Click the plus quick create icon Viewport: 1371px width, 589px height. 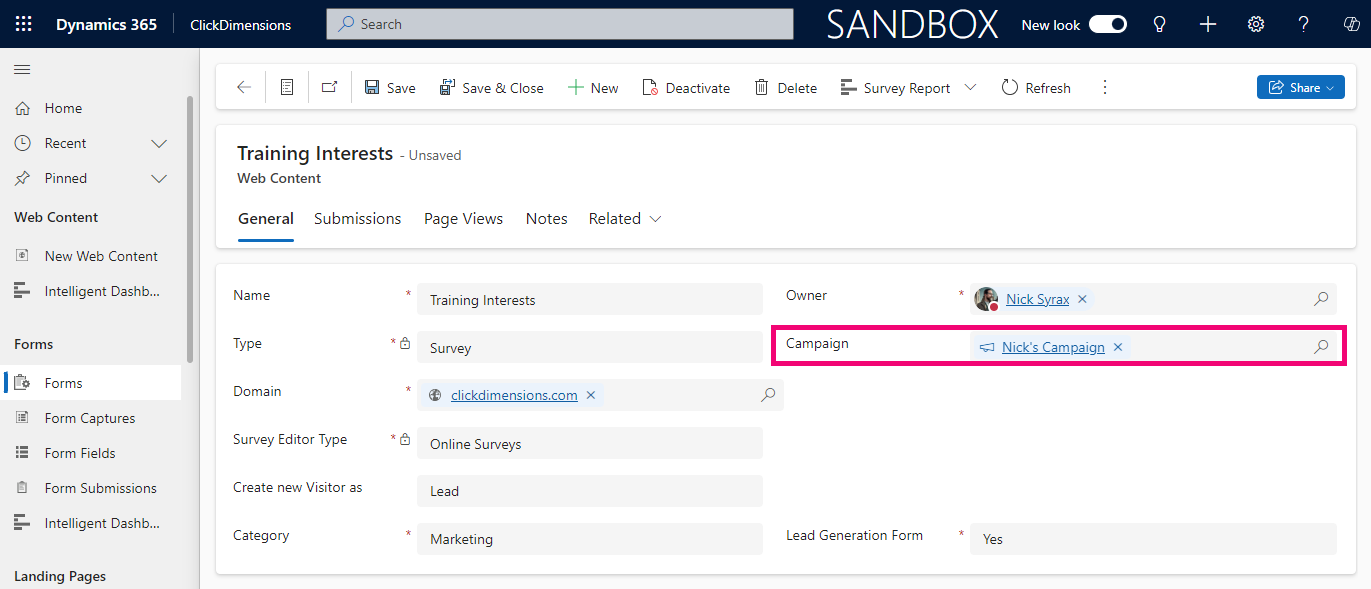coord(1208,24)
